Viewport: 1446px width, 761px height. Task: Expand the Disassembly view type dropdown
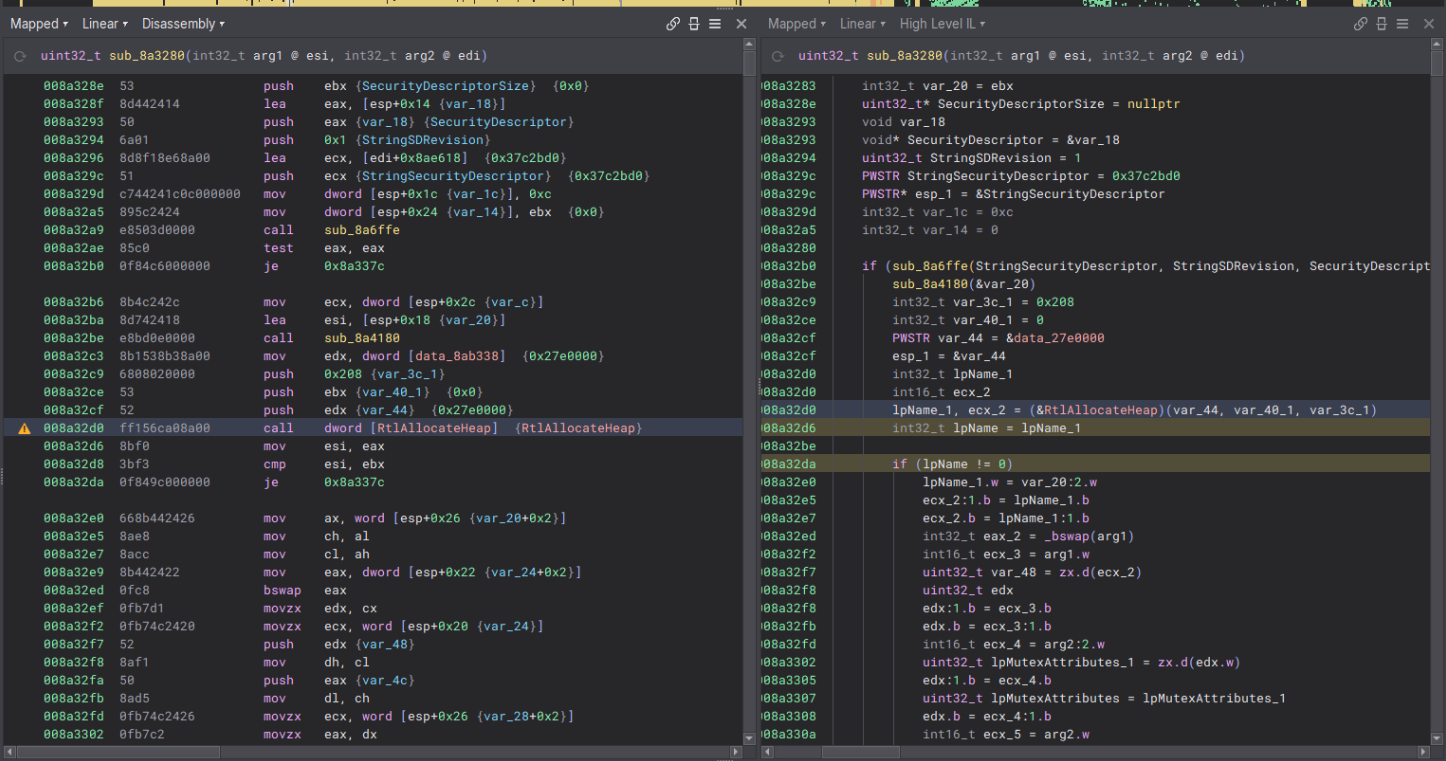182,24
